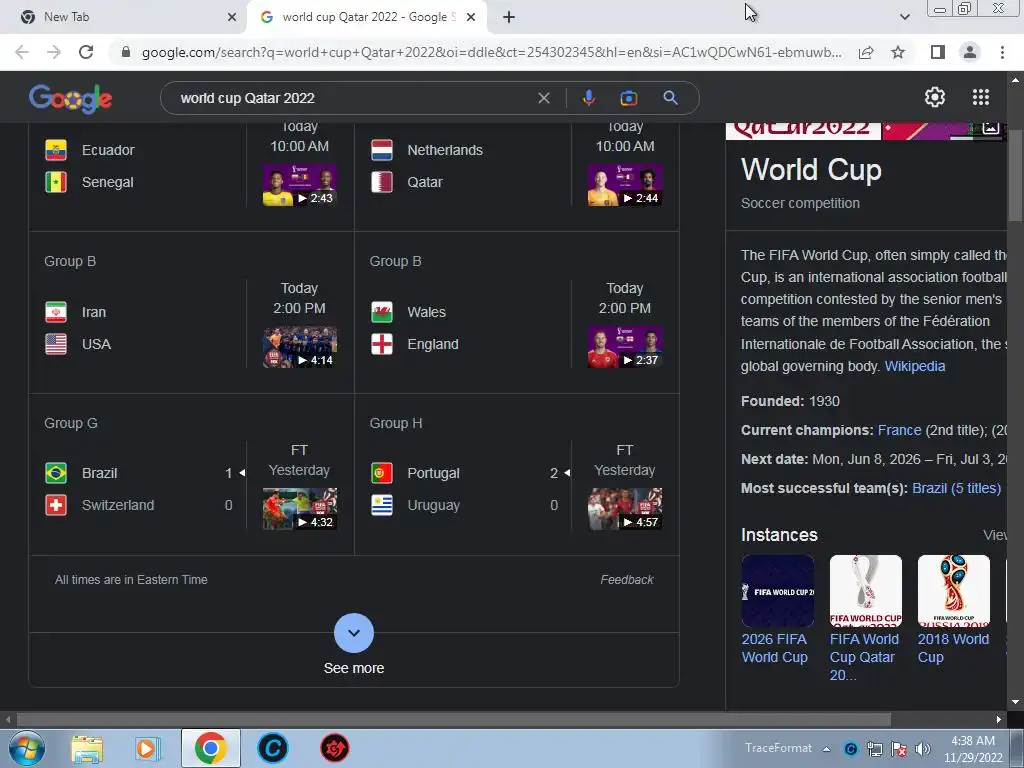Play Portugal vs Uruguay 4:57 highlights

pos(625,509)
